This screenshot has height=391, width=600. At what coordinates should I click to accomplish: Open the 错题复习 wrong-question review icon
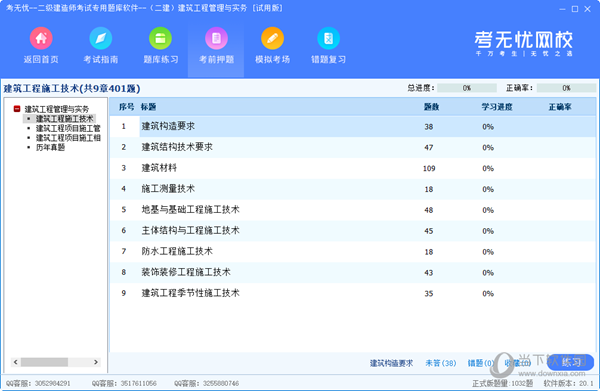328,38
